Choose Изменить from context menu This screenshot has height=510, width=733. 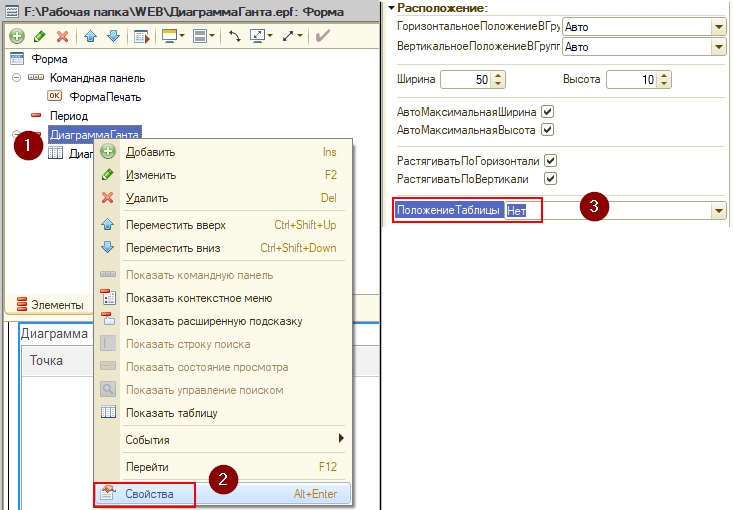pos(223,175)
